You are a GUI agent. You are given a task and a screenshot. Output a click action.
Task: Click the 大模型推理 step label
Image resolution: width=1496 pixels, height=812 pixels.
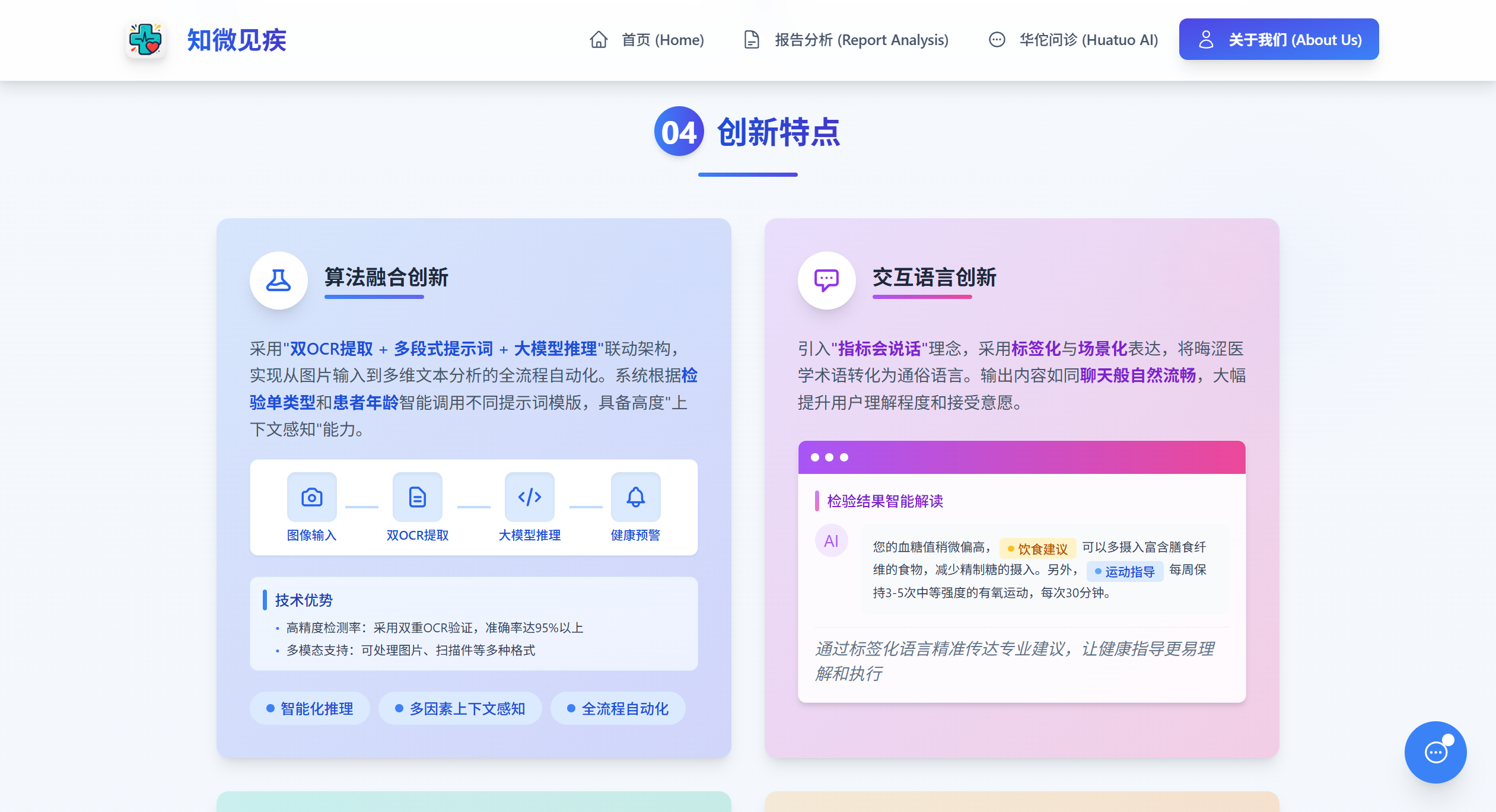click(530, 535)
